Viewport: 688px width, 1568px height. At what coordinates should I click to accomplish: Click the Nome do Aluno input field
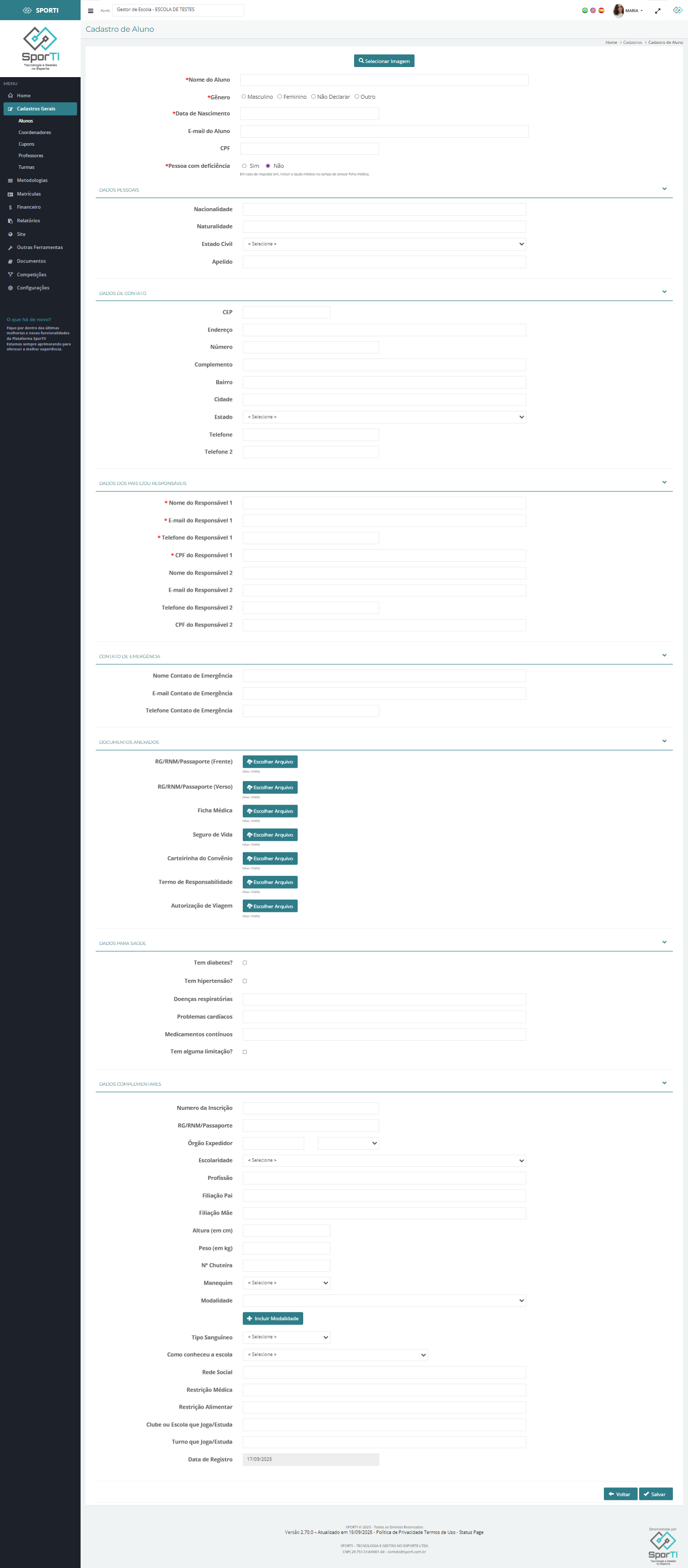[384, 80]
